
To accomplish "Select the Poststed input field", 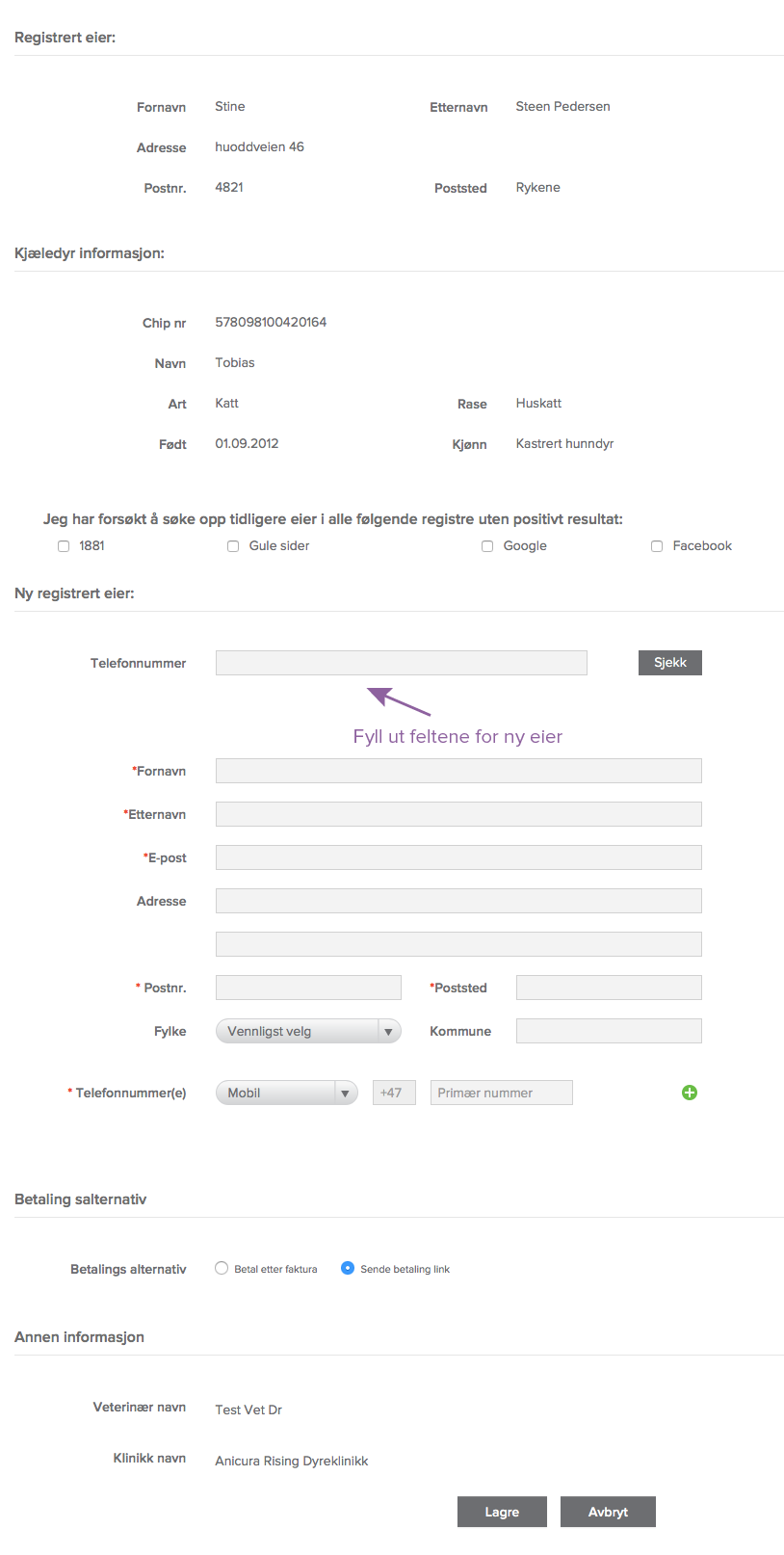I will coord(609,988).
